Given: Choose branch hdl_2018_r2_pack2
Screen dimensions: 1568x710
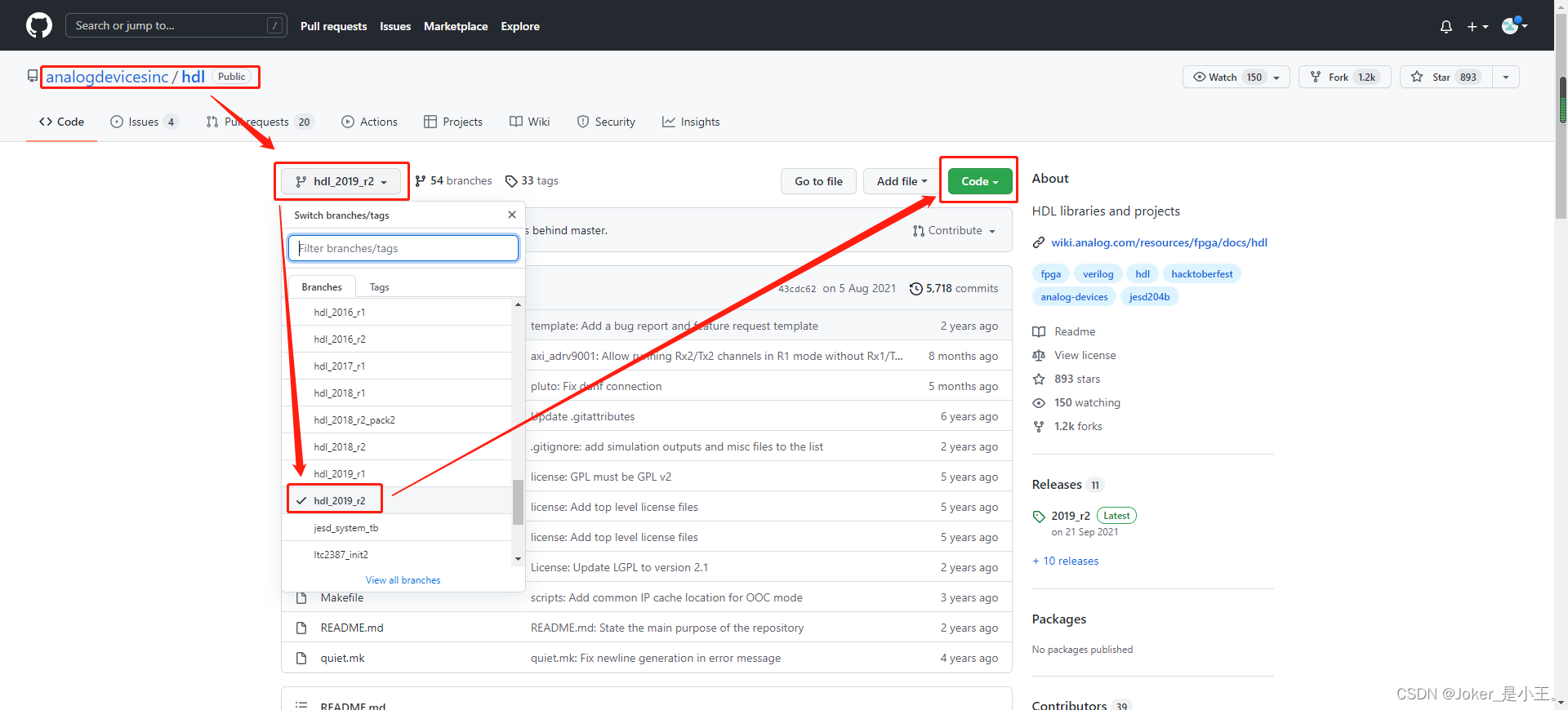Looking at the screenshot, I should pyautogui.click(x=397, y=420).
